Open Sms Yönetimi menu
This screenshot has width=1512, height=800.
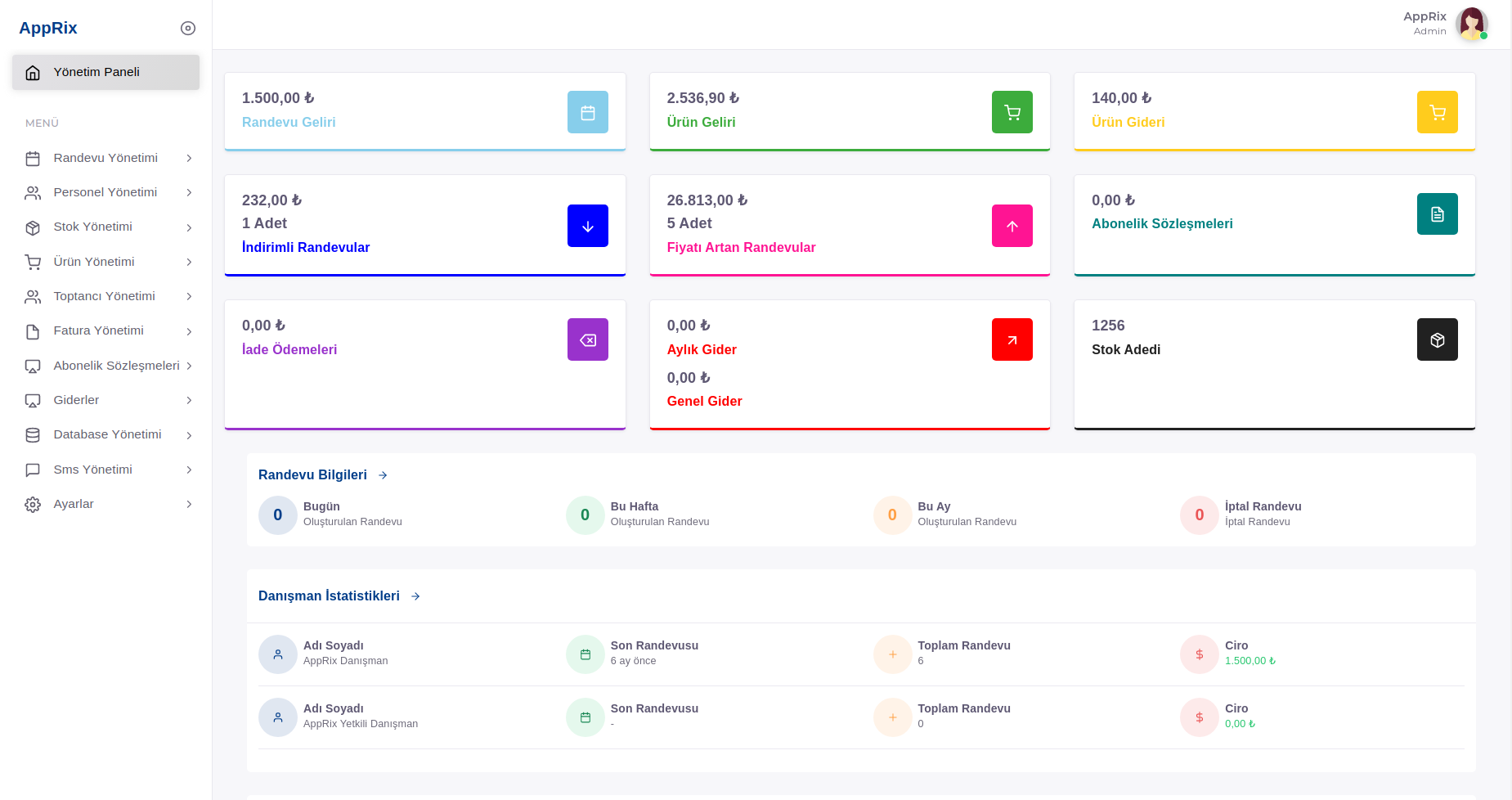click(x=105, y=470)
